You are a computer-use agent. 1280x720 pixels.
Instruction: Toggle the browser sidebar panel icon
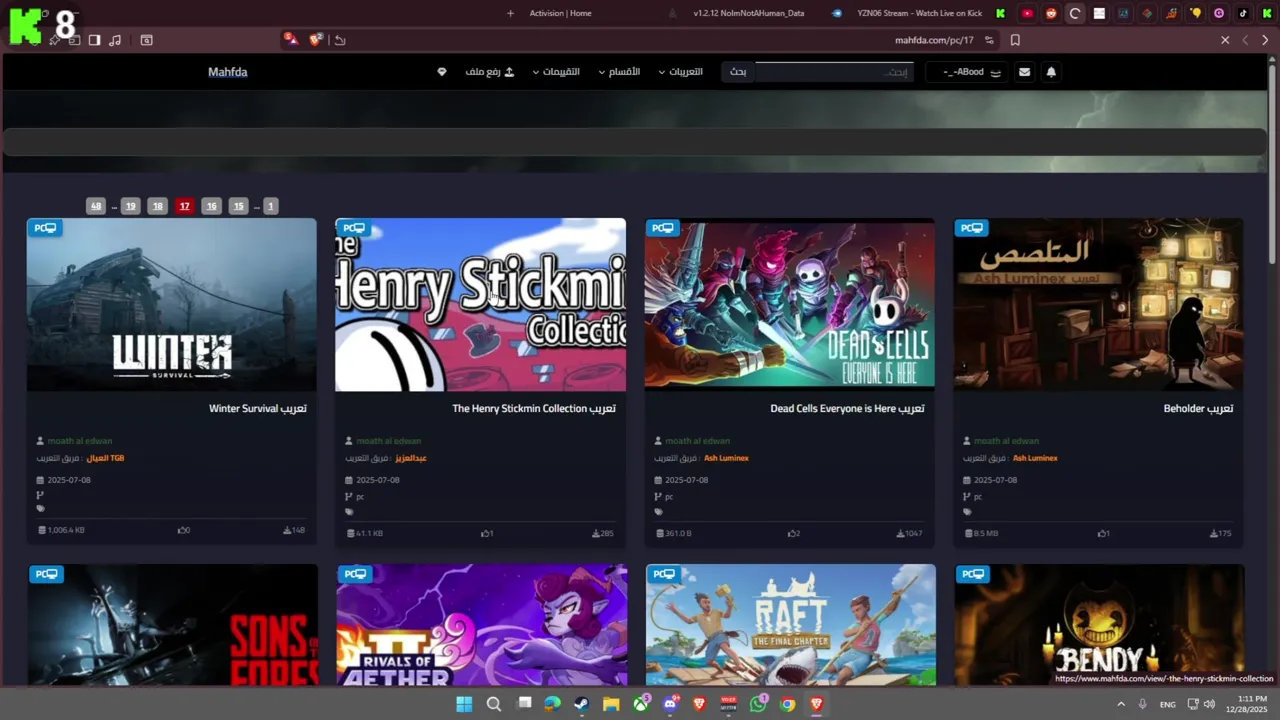tap(94, 40)
